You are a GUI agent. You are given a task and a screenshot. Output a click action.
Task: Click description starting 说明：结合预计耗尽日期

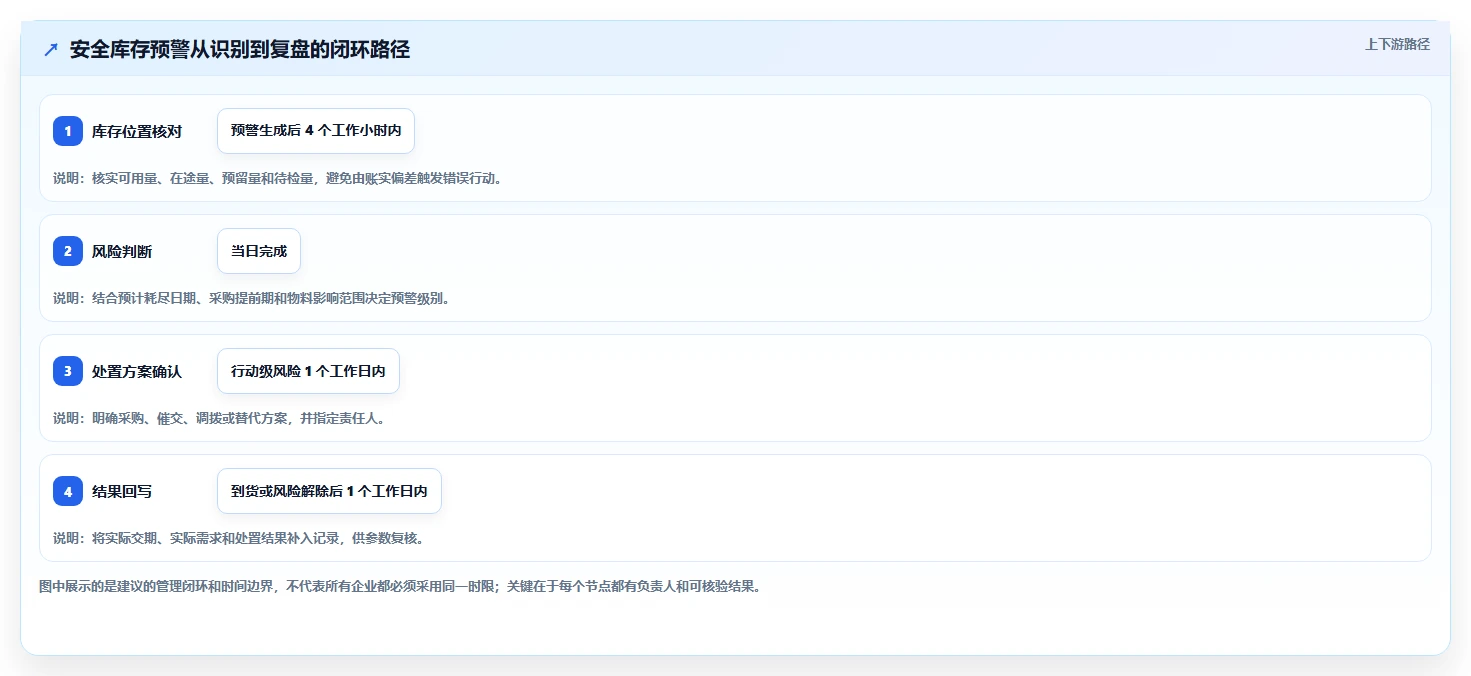251,298
